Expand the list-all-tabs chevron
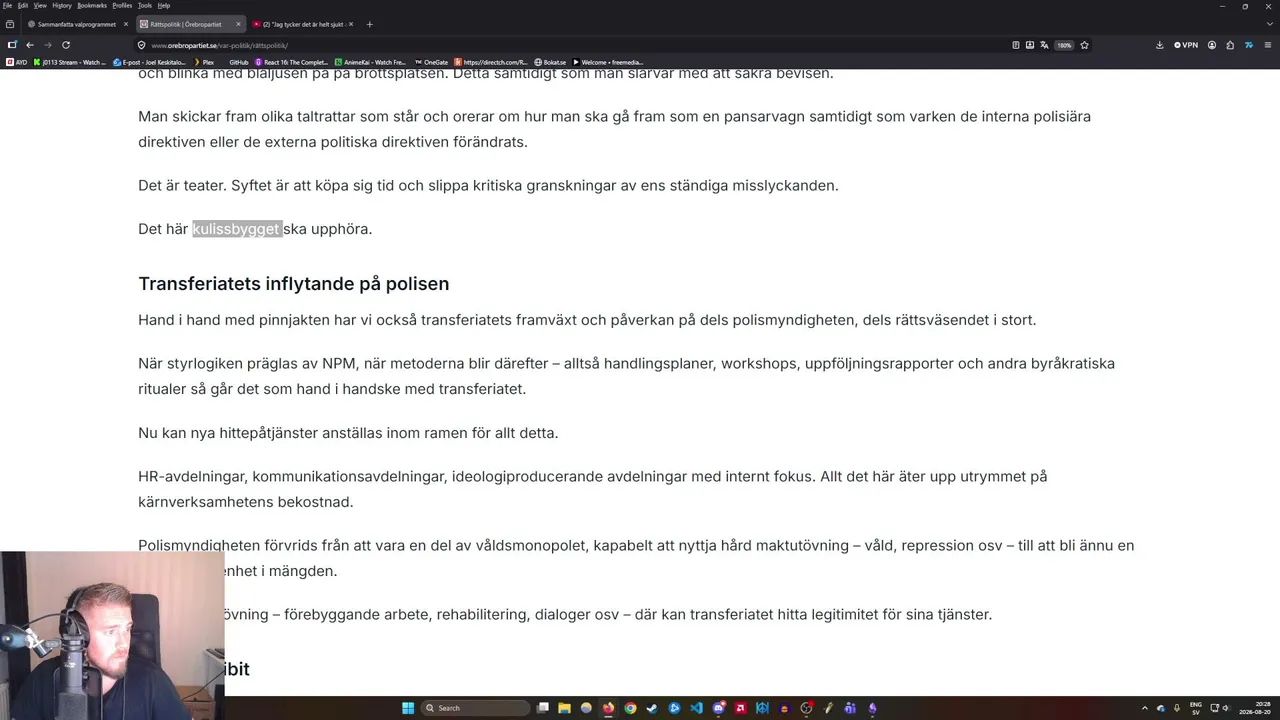The height and width of the screenshot is (720, 1280). tap(1269, 24)
